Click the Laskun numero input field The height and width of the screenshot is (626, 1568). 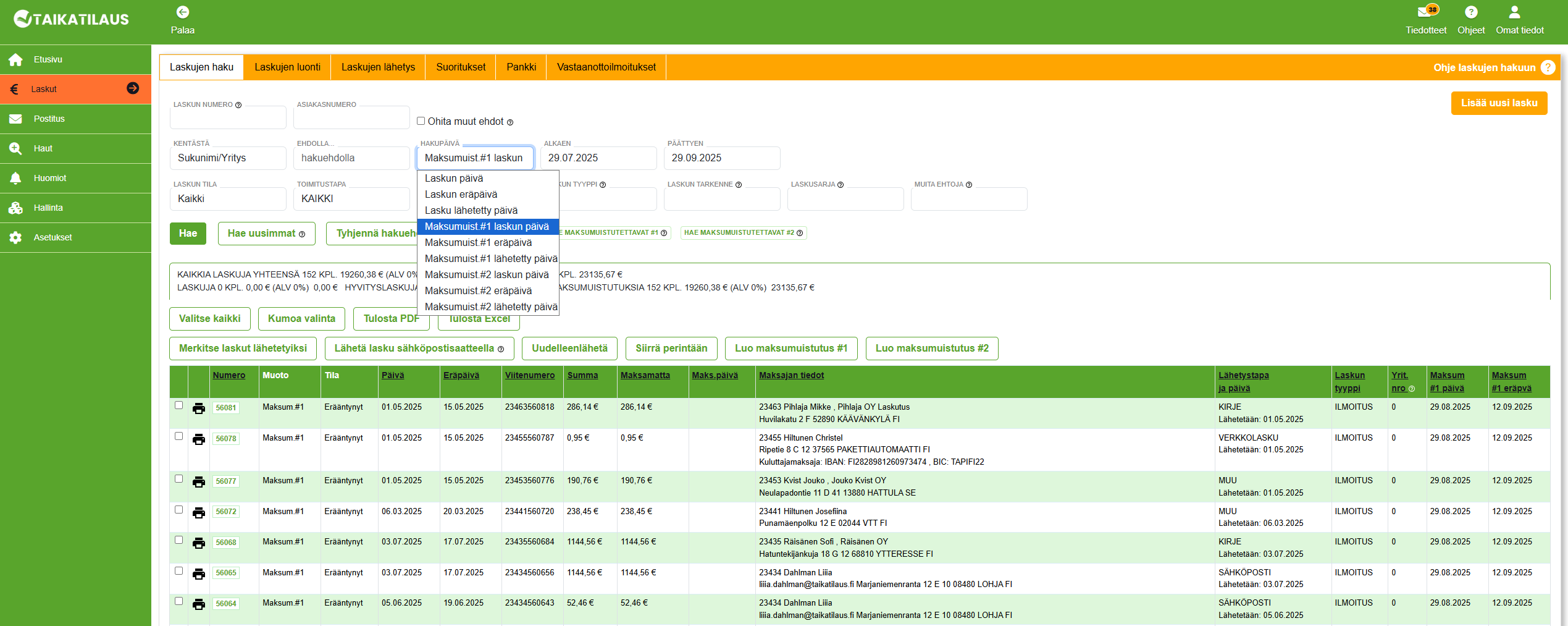[227, 117]
